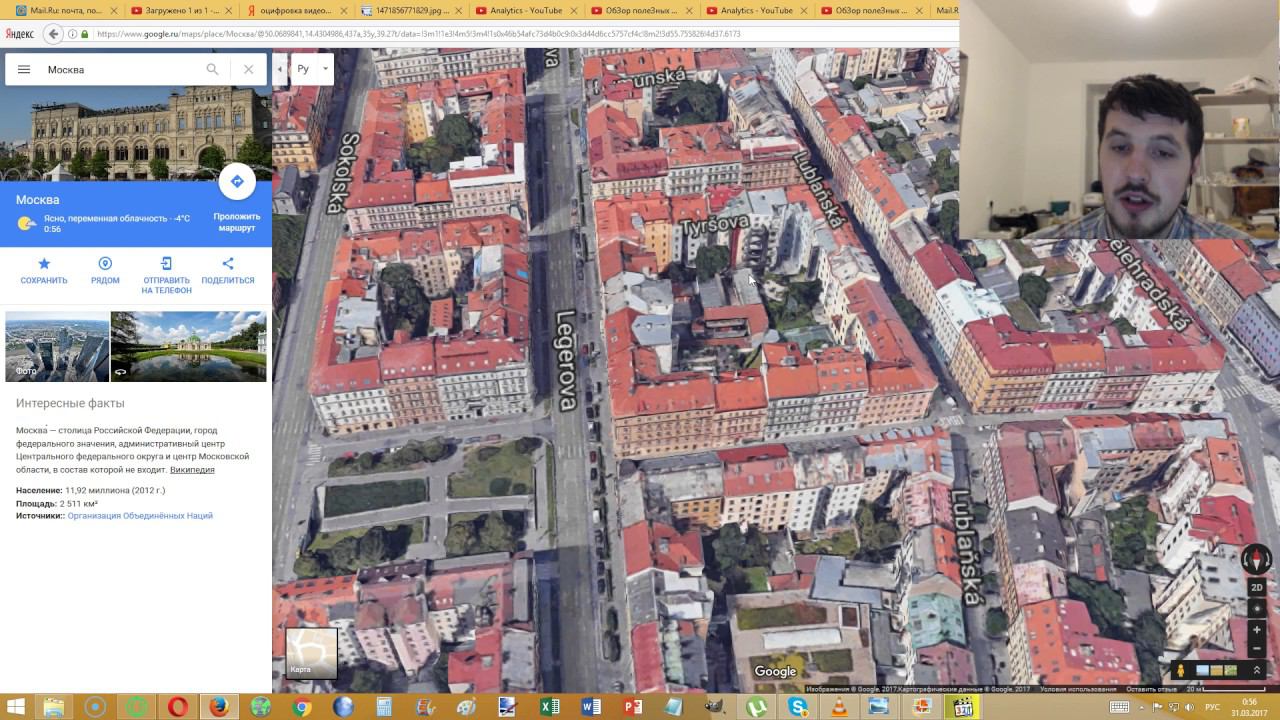The height and width of the screenshot is (720, 1280).
Task: Send to phone via Отправить на телефон
Action: point(166,275)
